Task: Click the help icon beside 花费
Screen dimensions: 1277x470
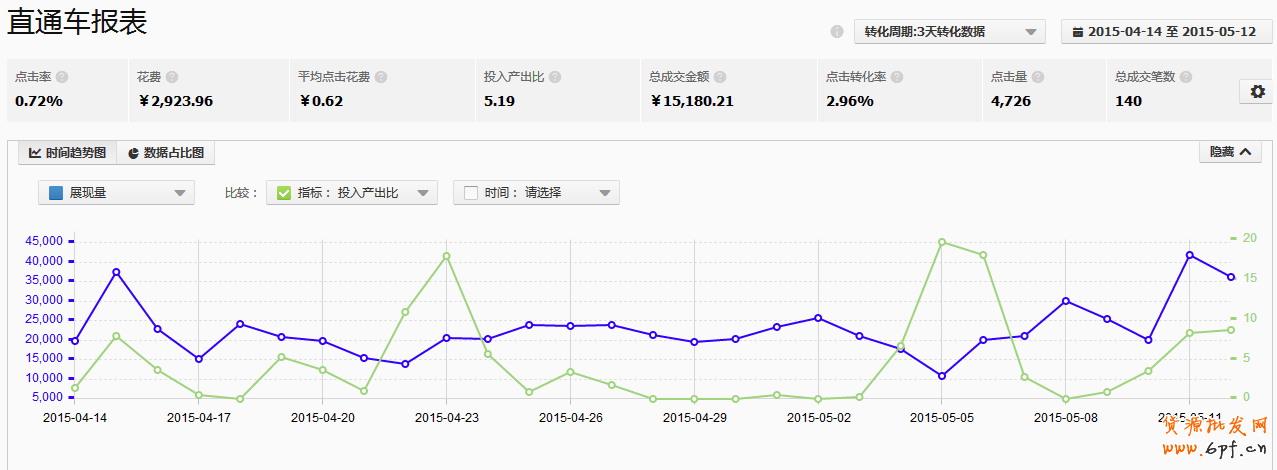Action: click(x=172, y=77)
